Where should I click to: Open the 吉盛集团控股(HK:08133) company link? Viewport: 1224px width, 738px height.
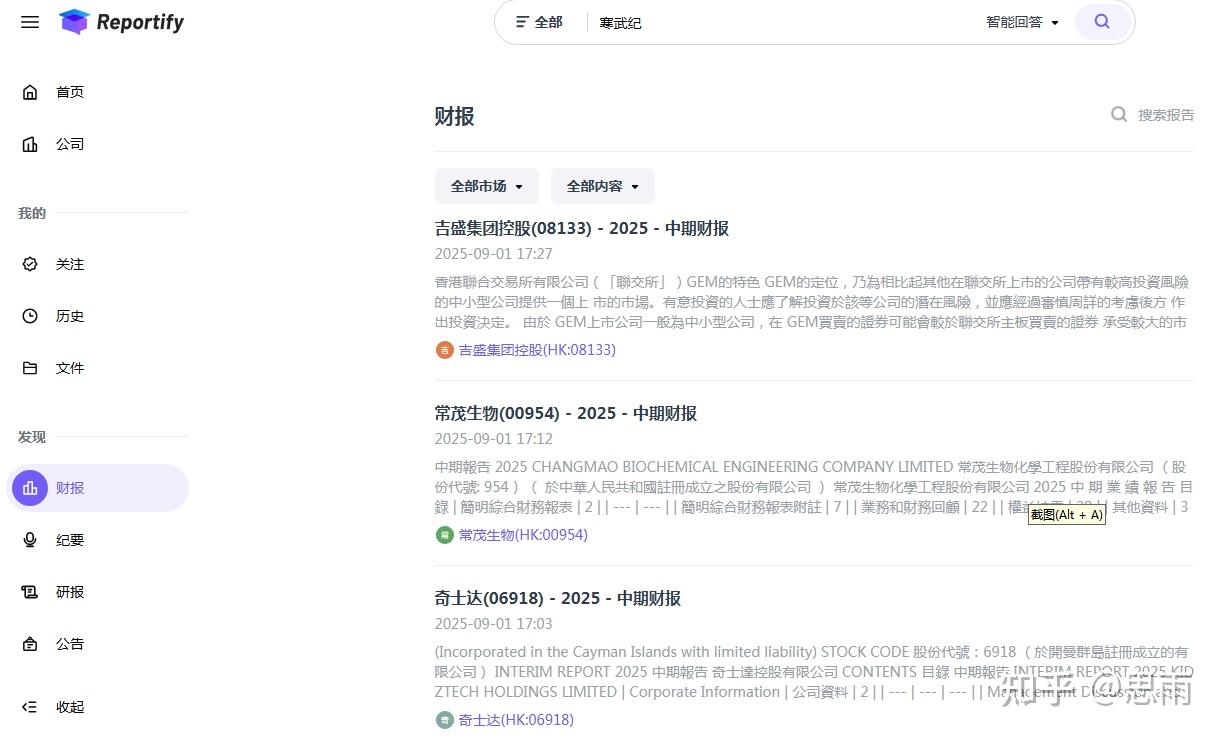click(538, 350)
